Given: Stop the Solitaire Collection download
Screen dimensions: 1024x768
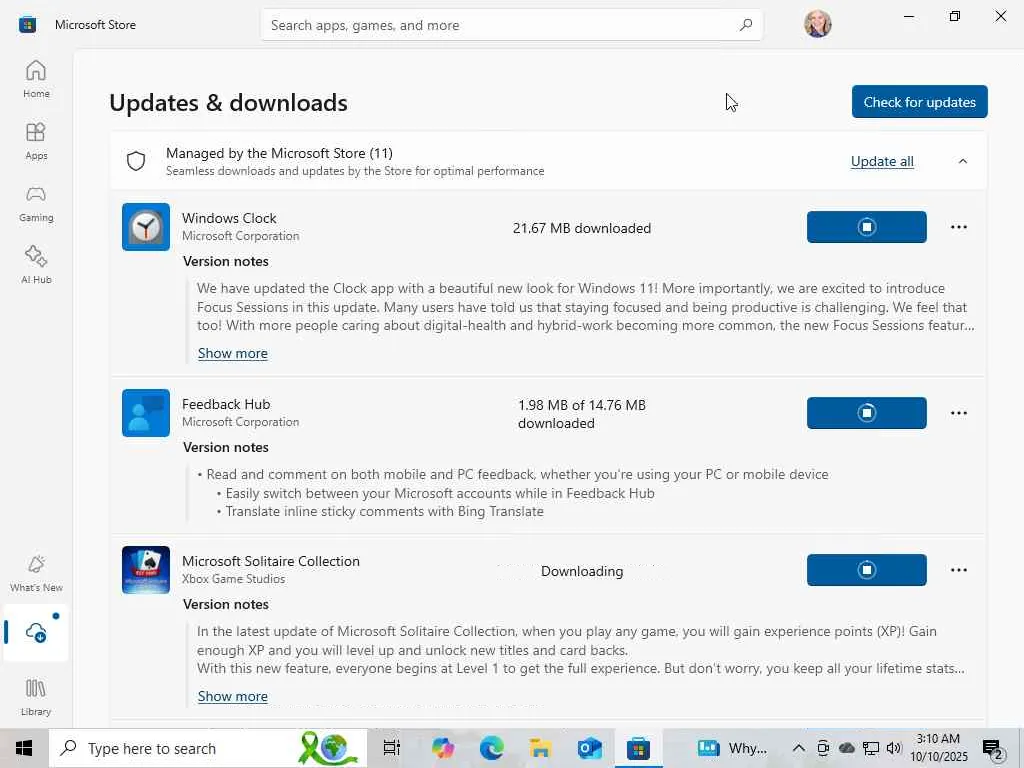Looking at the screenshot, I should click(x=867, y=569).
